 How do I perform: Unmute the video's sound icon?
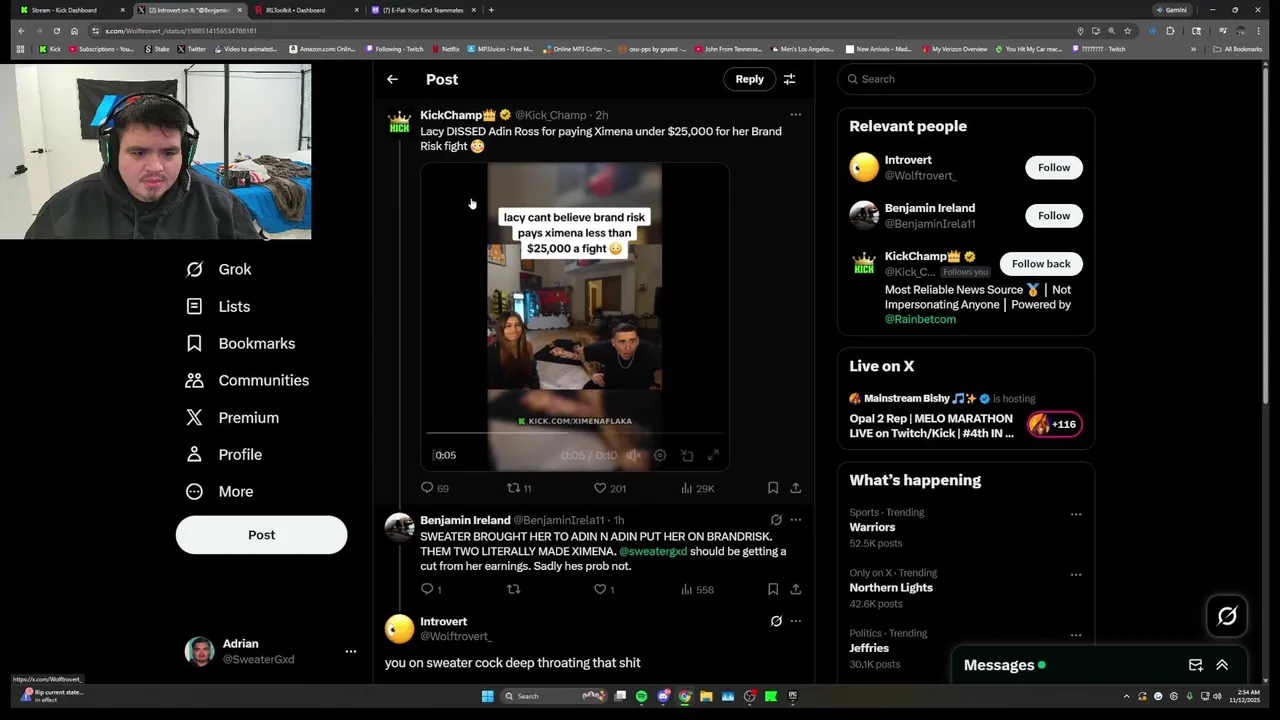(633, 455)
